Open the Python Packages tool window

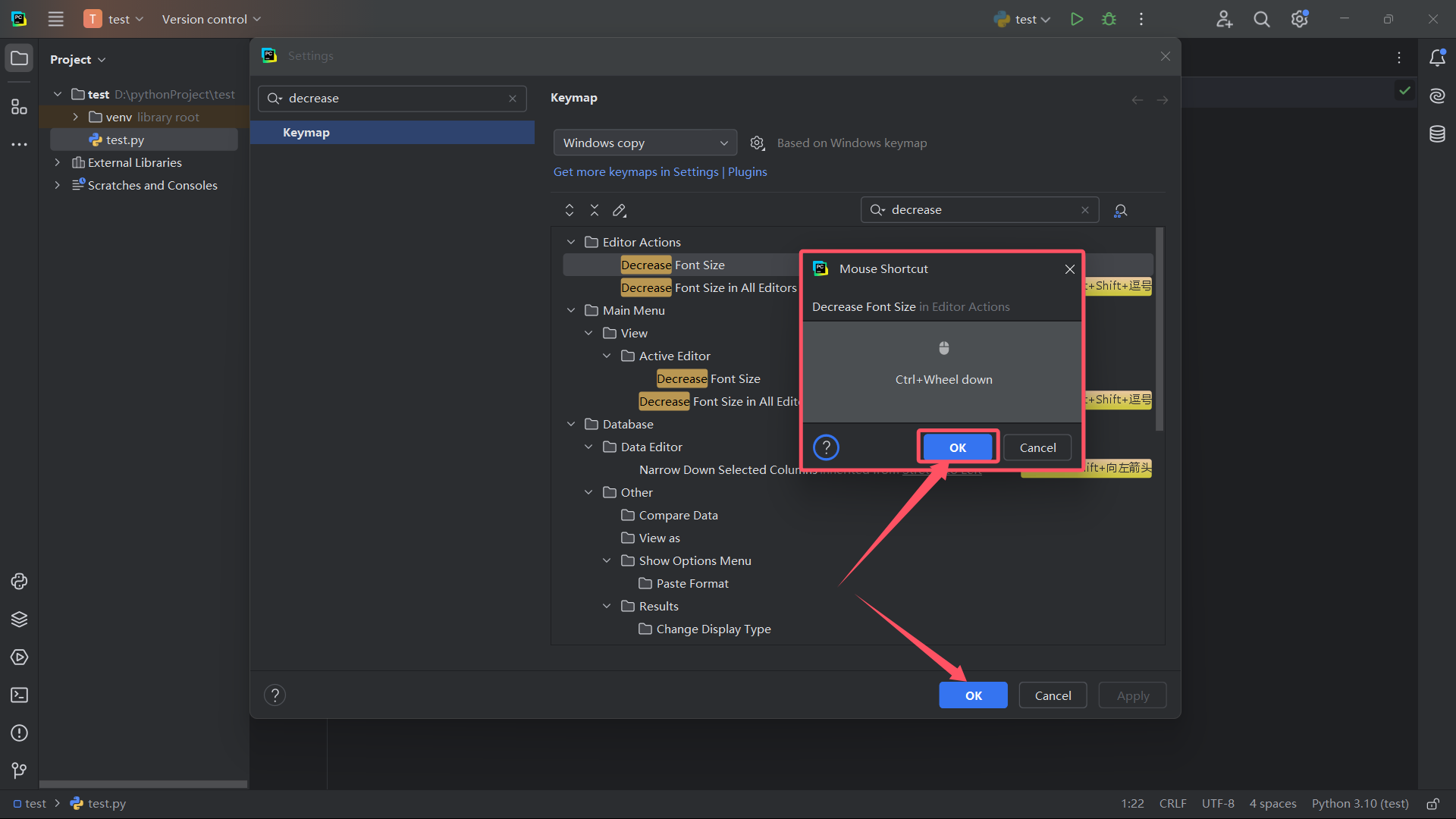19,620
